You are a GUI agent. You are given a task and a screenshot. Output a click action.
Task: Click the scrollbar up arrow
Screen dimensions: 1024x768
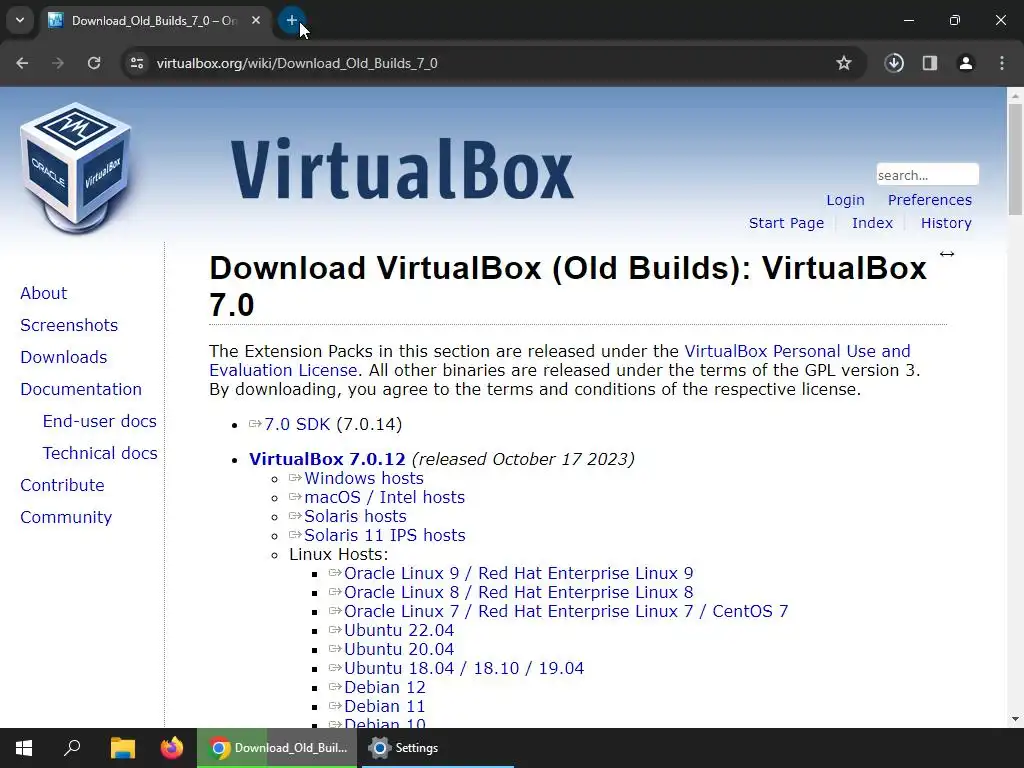[1015, 95]
